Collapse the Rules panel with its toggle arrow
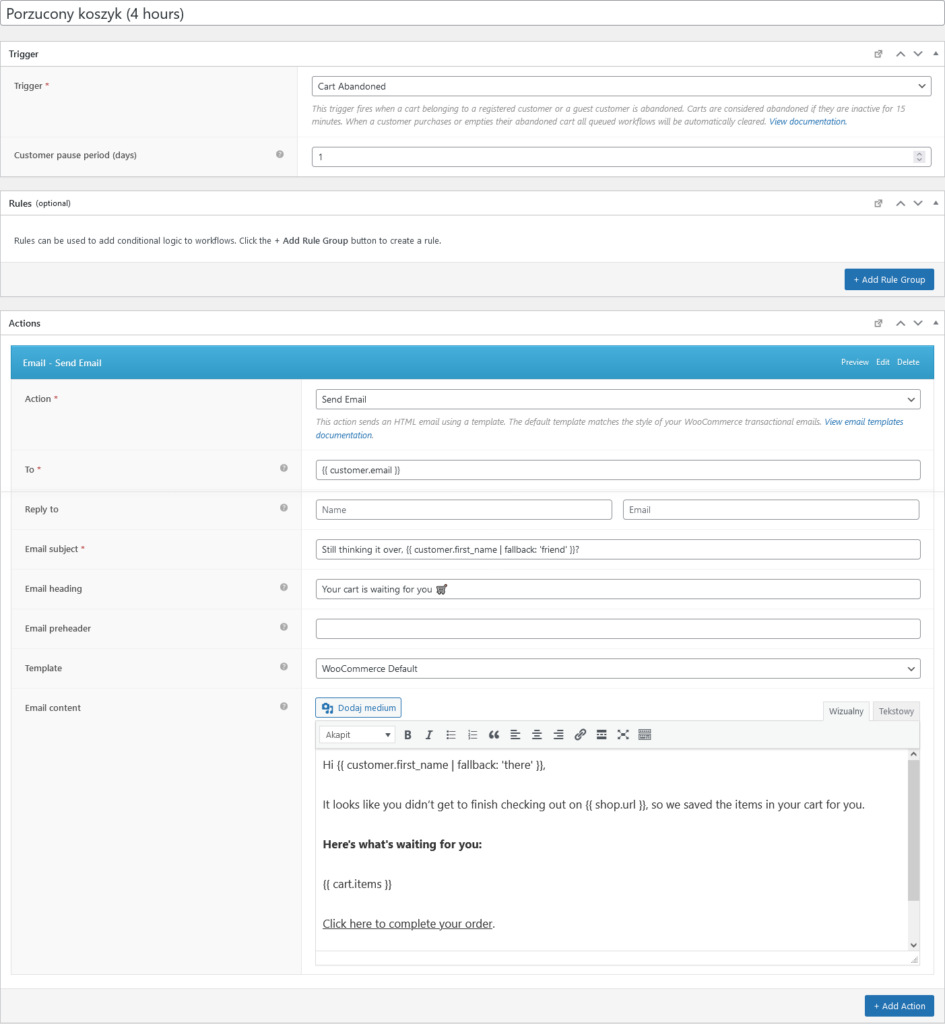 click(936, 203)
